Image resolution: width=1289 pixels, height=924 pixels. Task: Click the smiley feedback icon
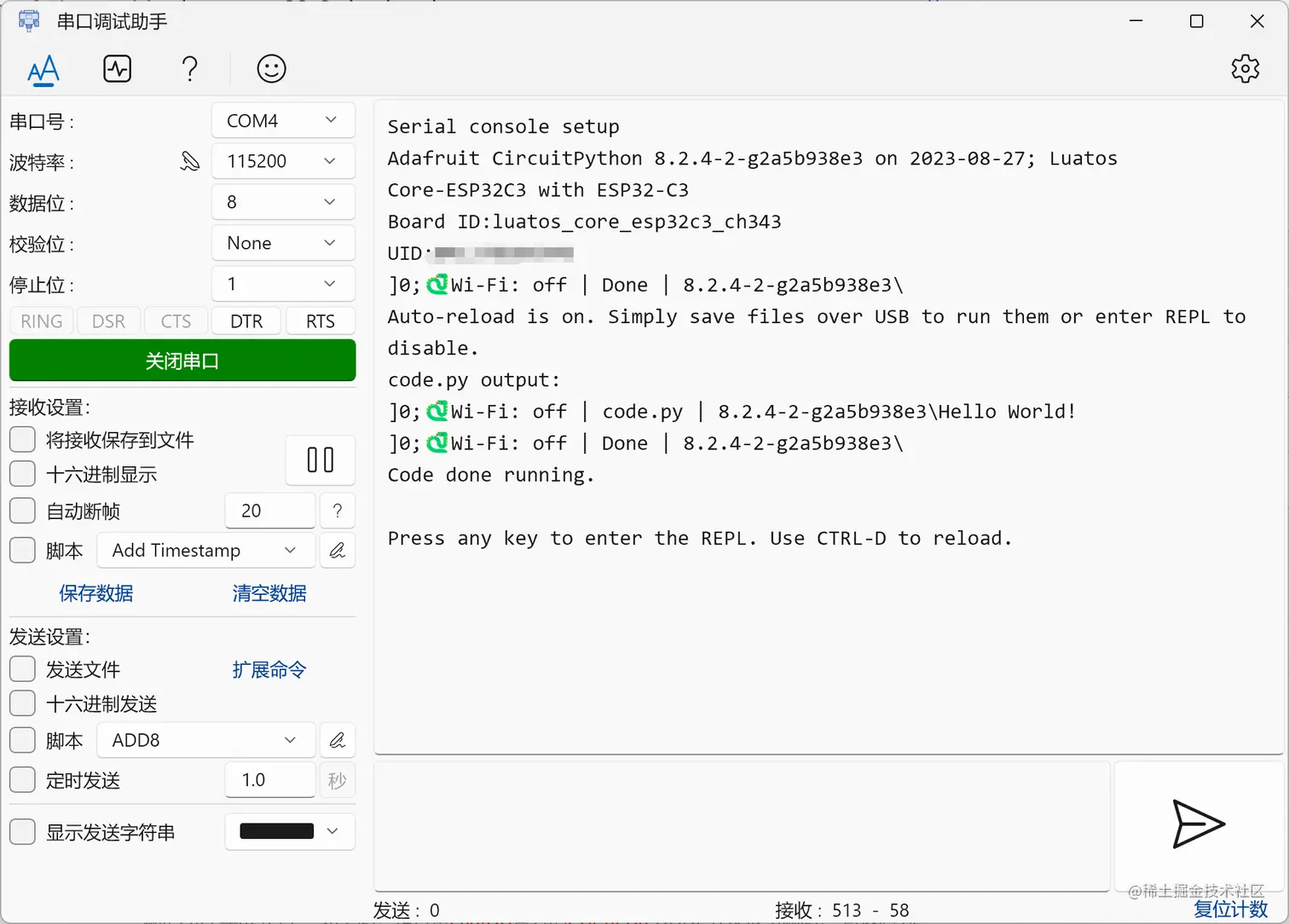coord(271,68)
